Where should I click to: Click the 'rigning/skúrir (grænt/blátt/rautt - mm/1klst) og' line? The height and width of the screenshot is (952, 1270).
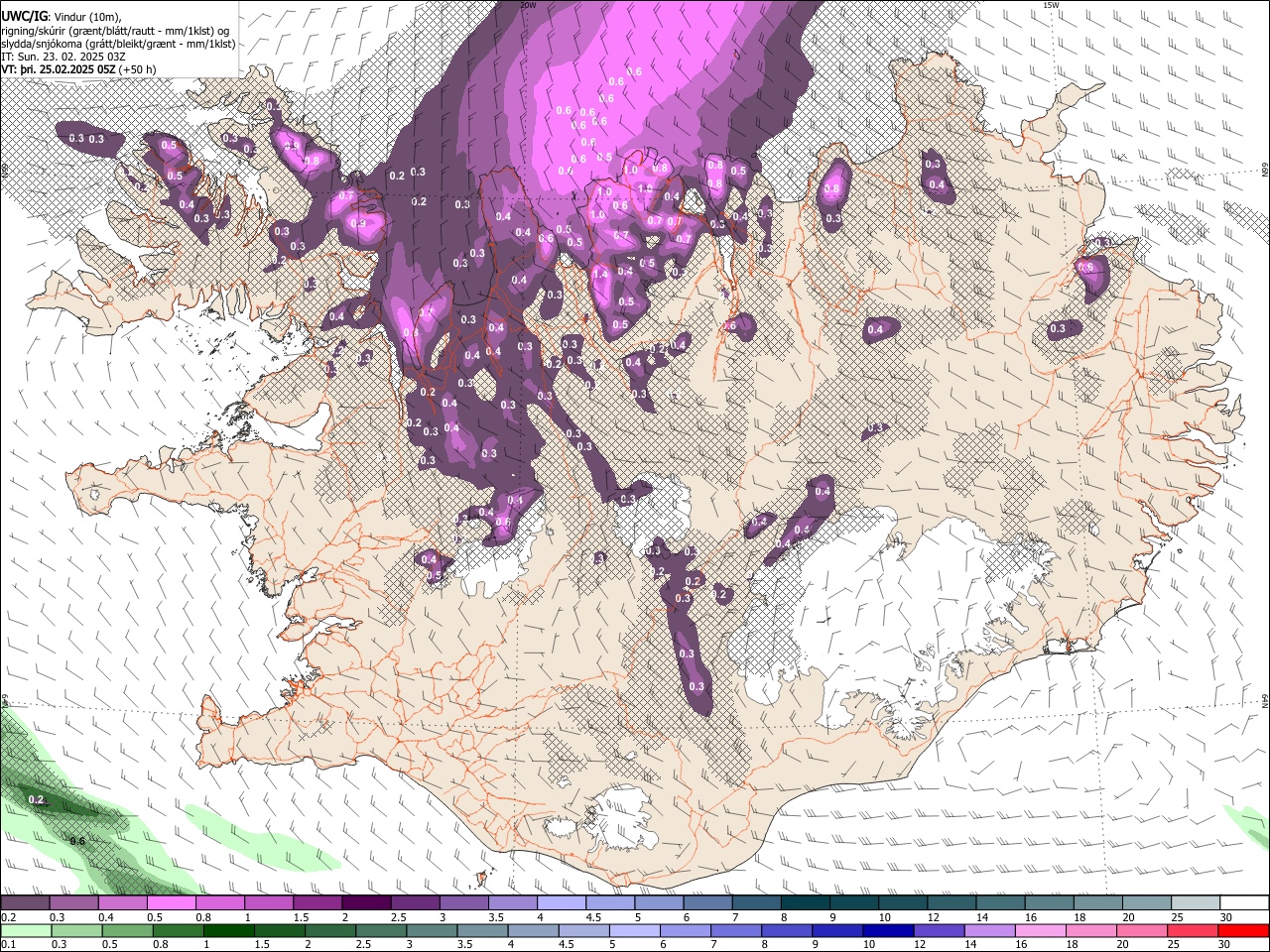[x=115, y=30]
